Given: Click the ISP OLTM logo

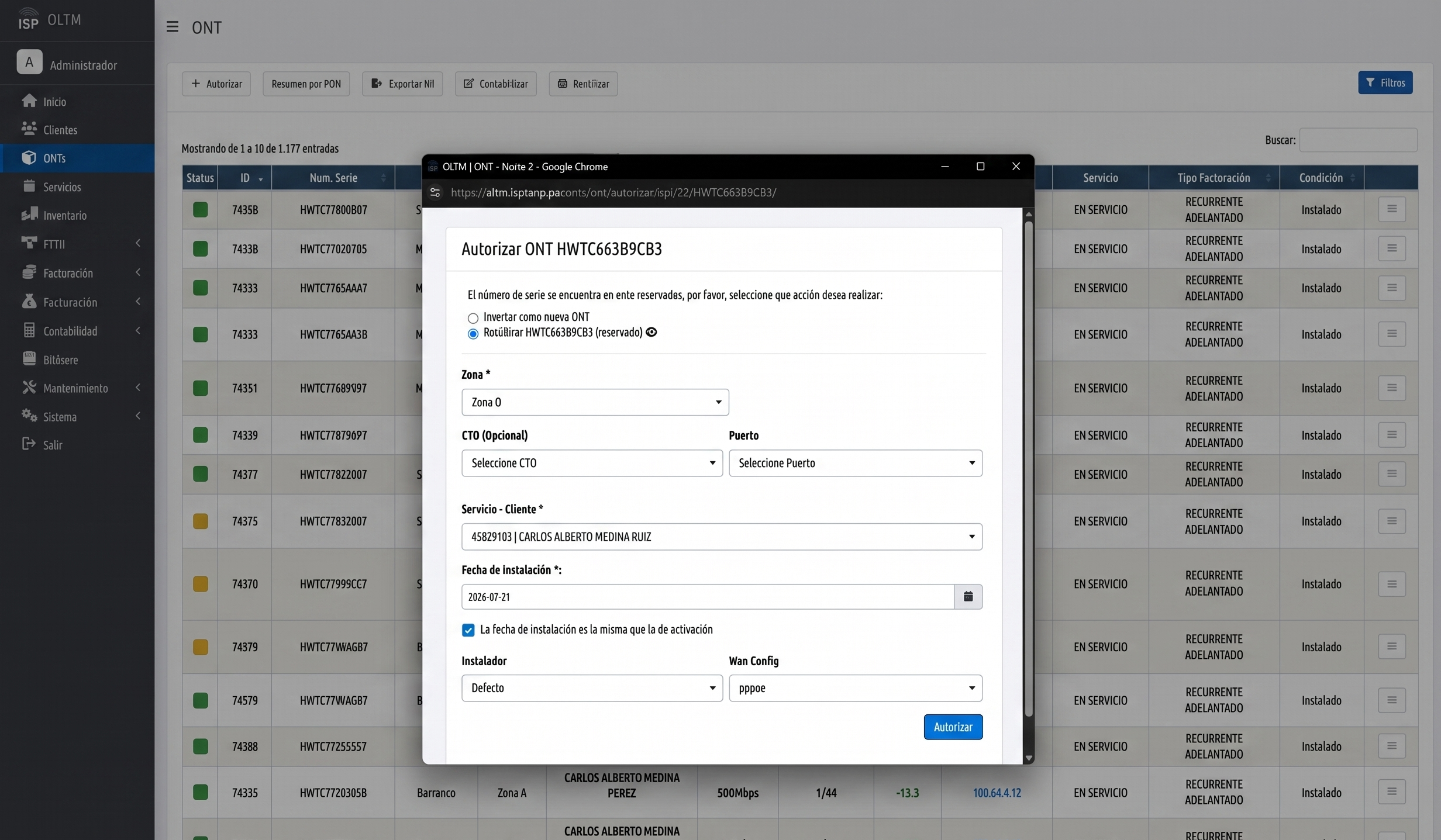Looking at the screenshot, I should coord(49,19).
